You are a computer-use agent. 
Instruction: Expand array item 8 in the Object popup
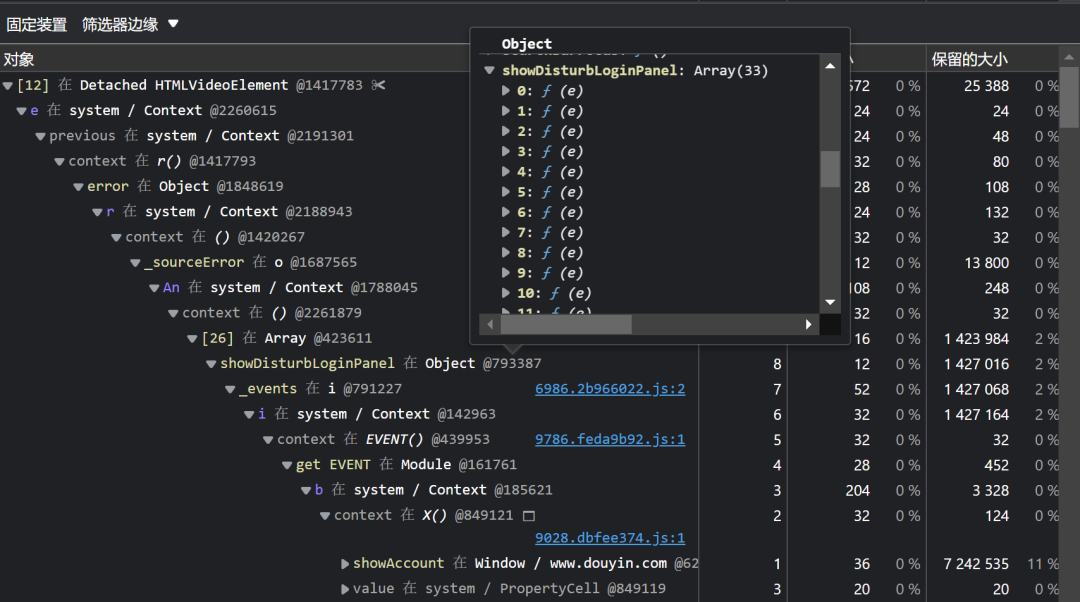click(506, 253)
